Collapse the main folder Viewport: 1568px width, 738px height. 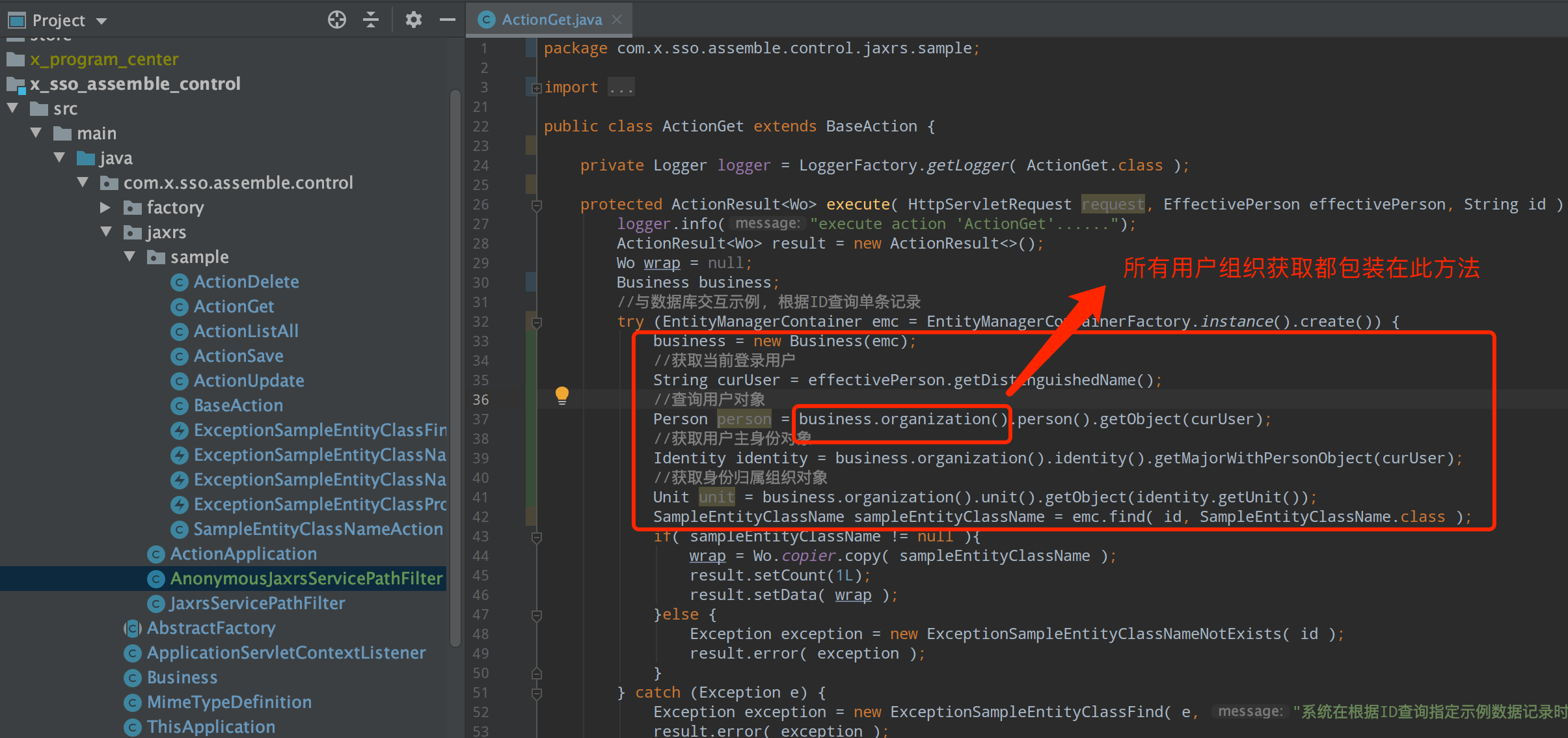point(36,133)
